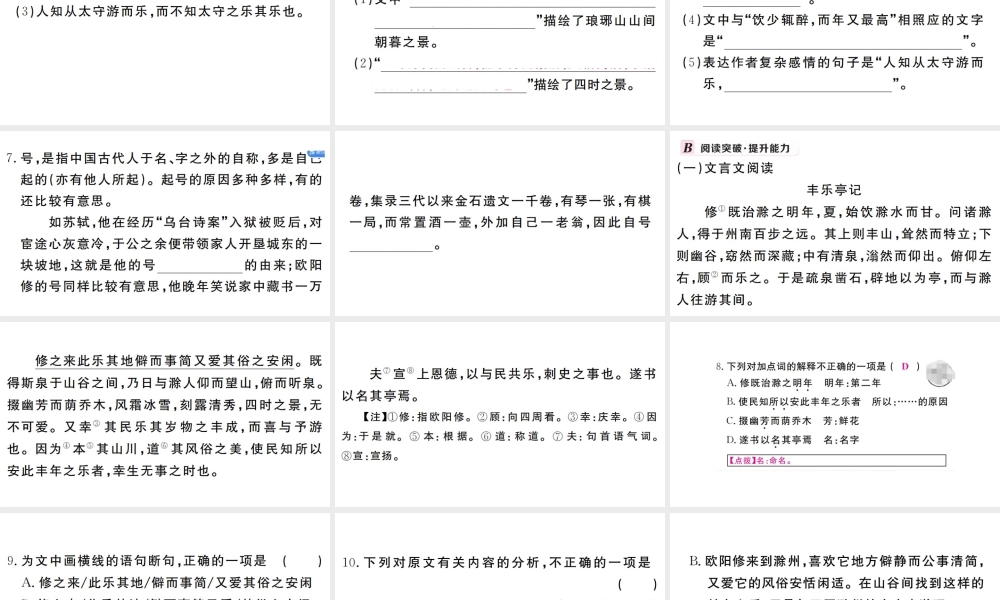Click the answer D in question 8
1000x600 pixels.
tap(904, 366)
